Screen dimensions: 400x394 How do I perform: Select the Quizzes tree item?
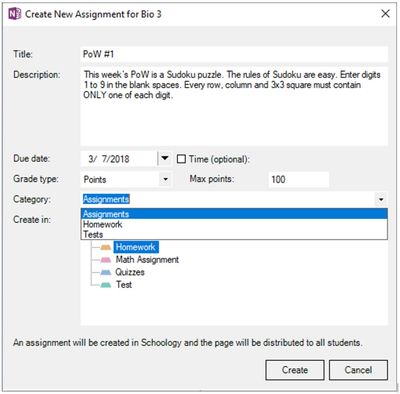[130, 272]
